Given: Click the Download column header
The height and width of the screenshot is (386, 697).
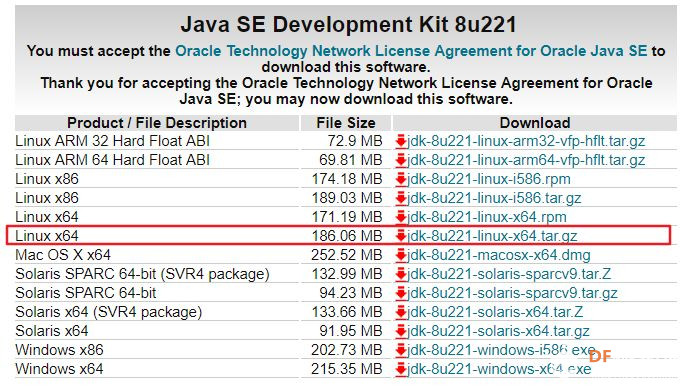Looking at the screenshot, I should coord(535,123).
